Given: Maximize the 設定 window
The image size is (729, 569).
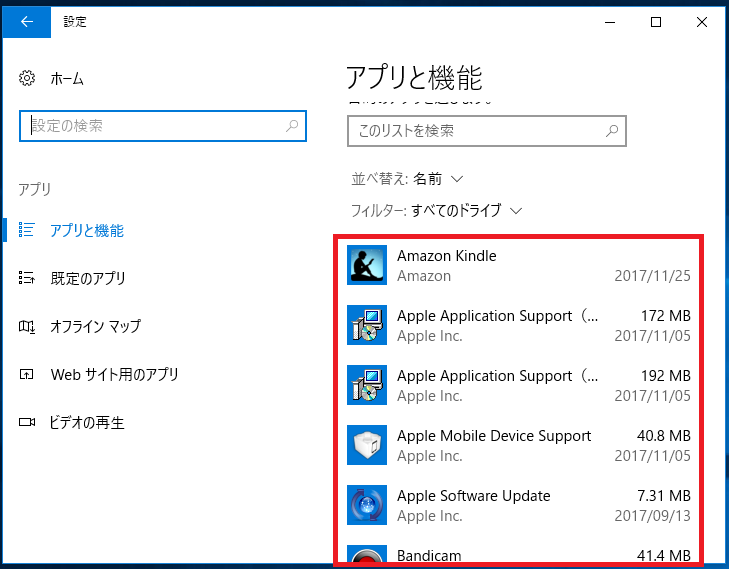Looking at the screenshot, I should (x=656, y=22).
